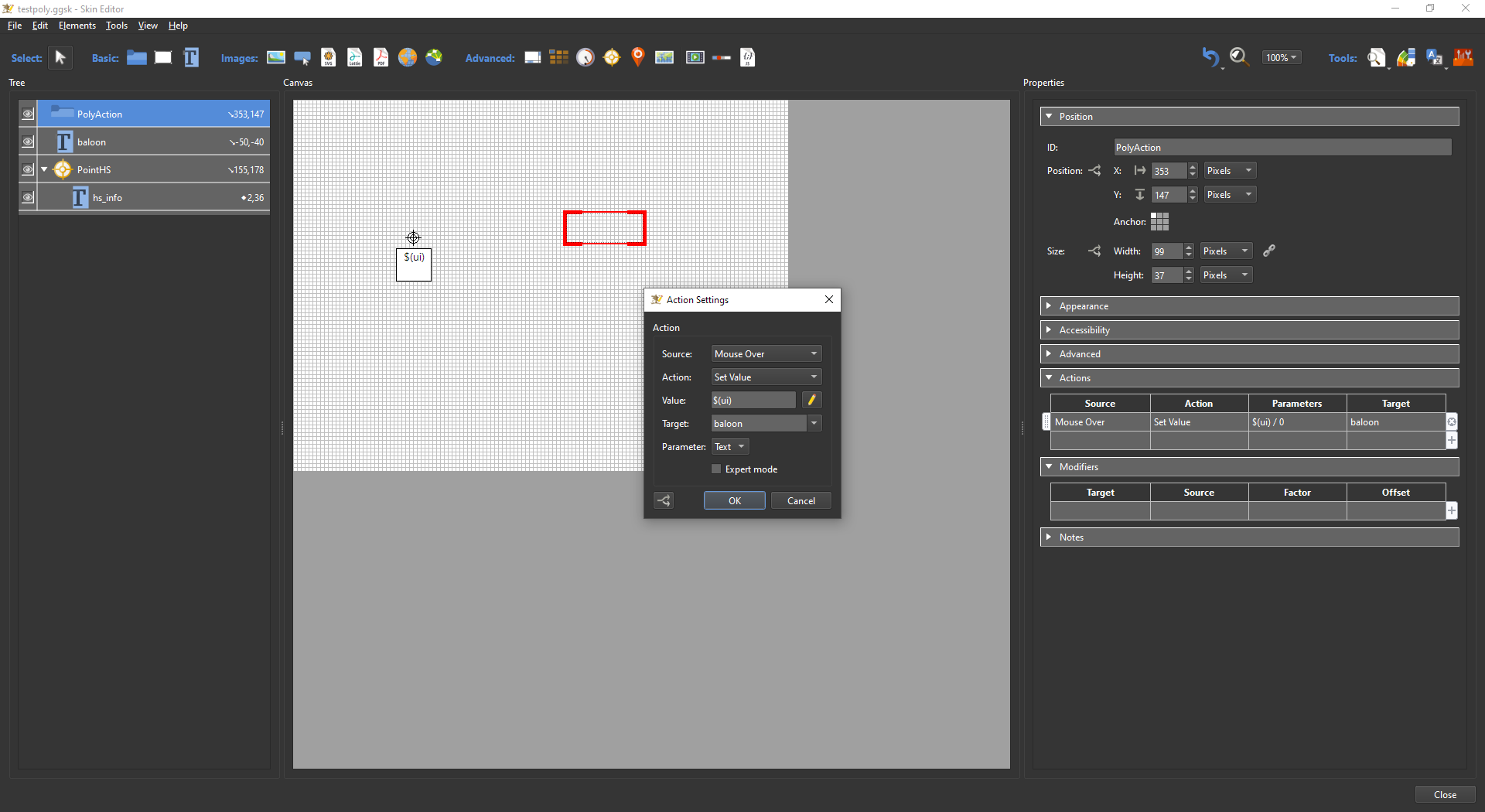Add a Button image element

pyautogui.click(x=302, y=57)
